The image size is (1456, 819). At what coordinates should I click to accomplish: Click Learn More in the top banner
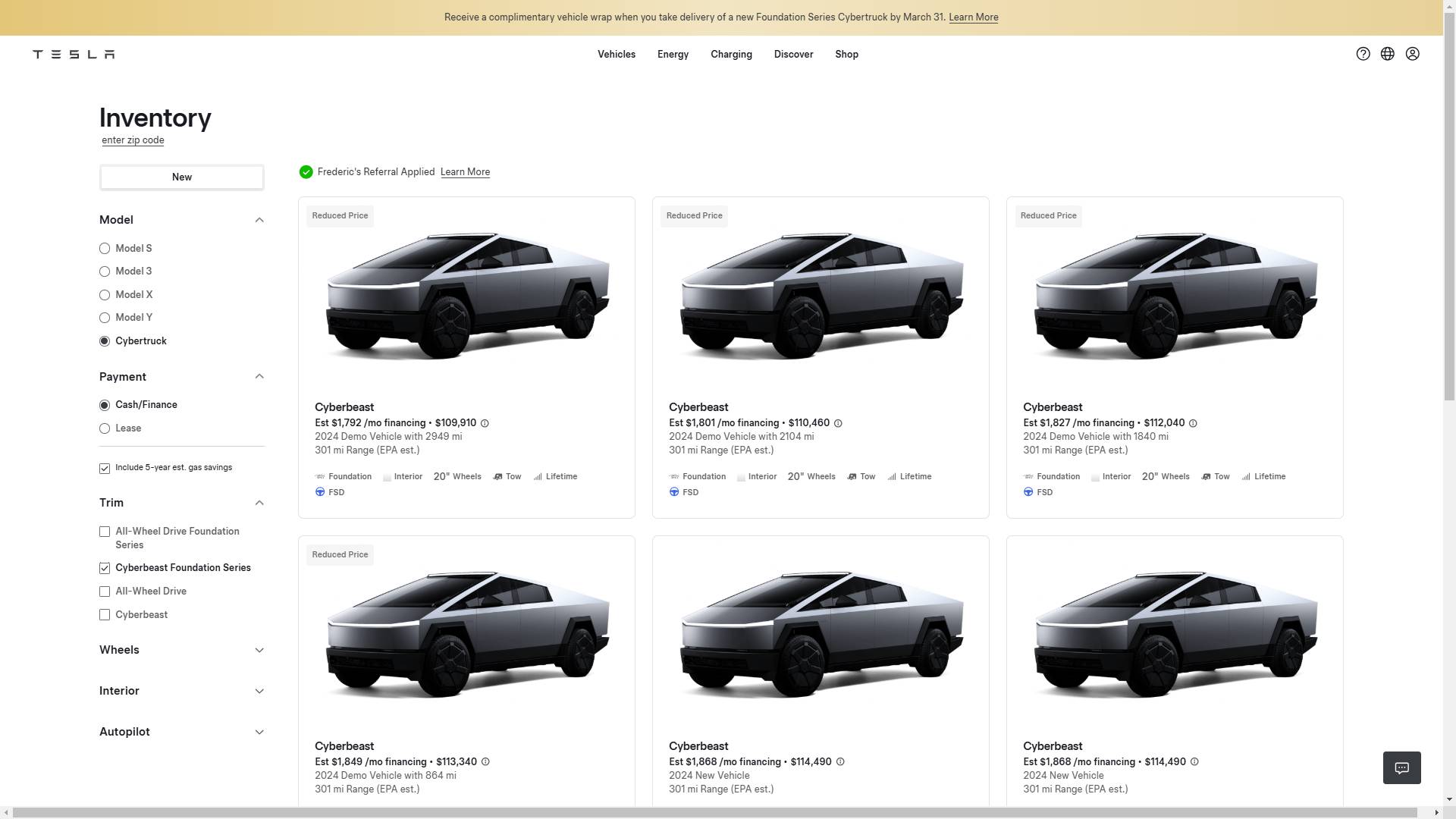(x=973, y=17)
